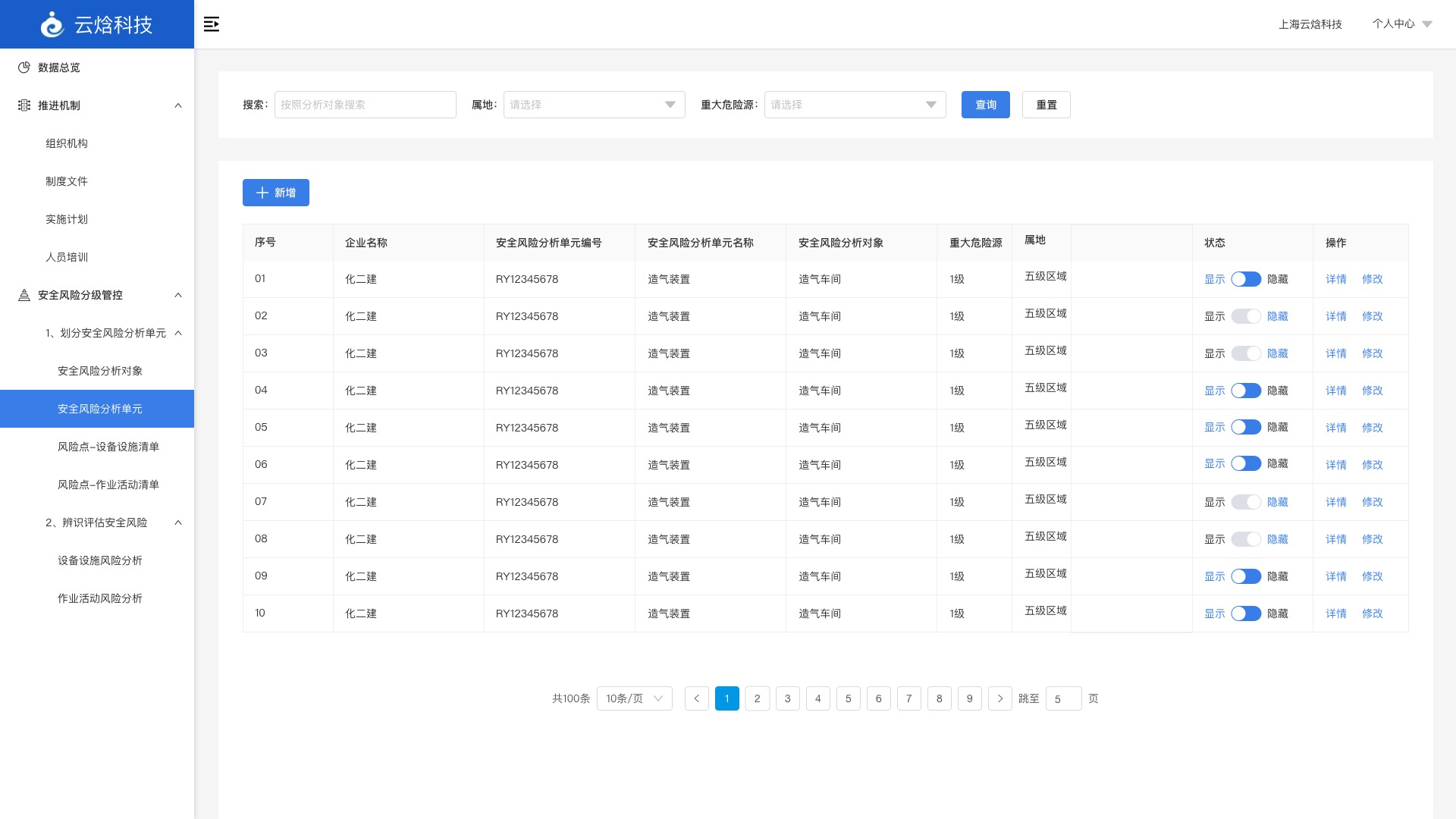Toggle the status switch for row 02

[x=1245, y=316]
